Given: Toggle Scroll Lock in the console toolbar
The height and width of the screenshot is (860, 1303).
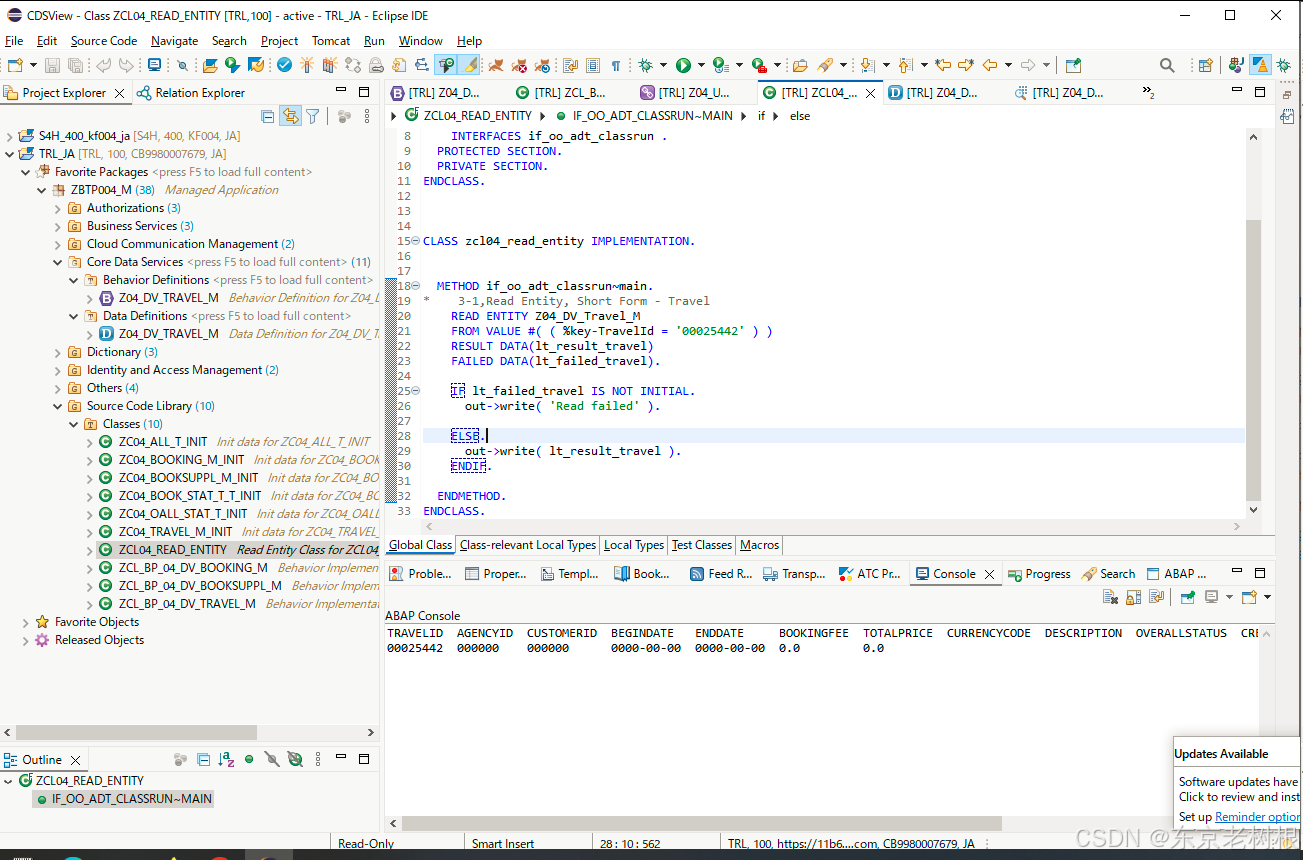Looking at the screenshot, I should [1133, 597].
